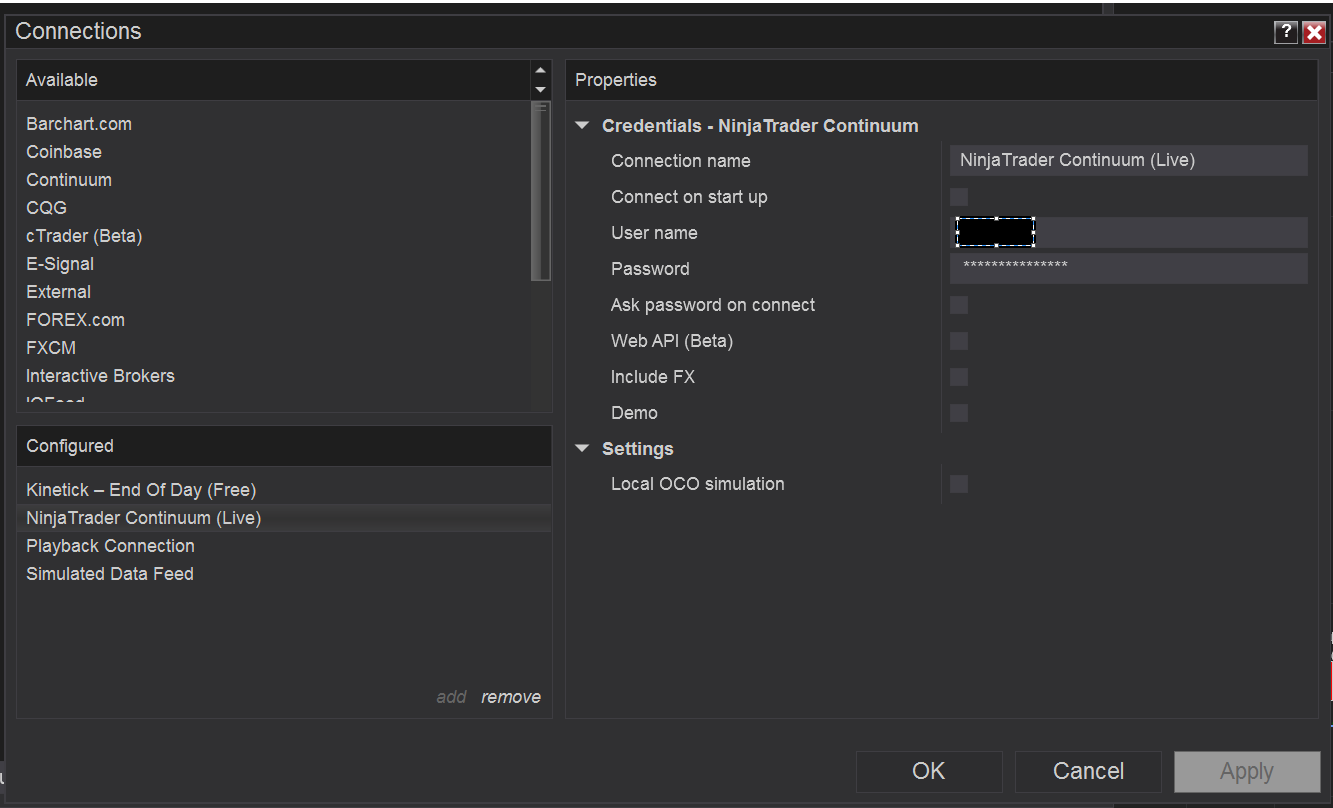Collapse the Credentials section
This screenshot has width=1333, height=808.
click(582, 126)
